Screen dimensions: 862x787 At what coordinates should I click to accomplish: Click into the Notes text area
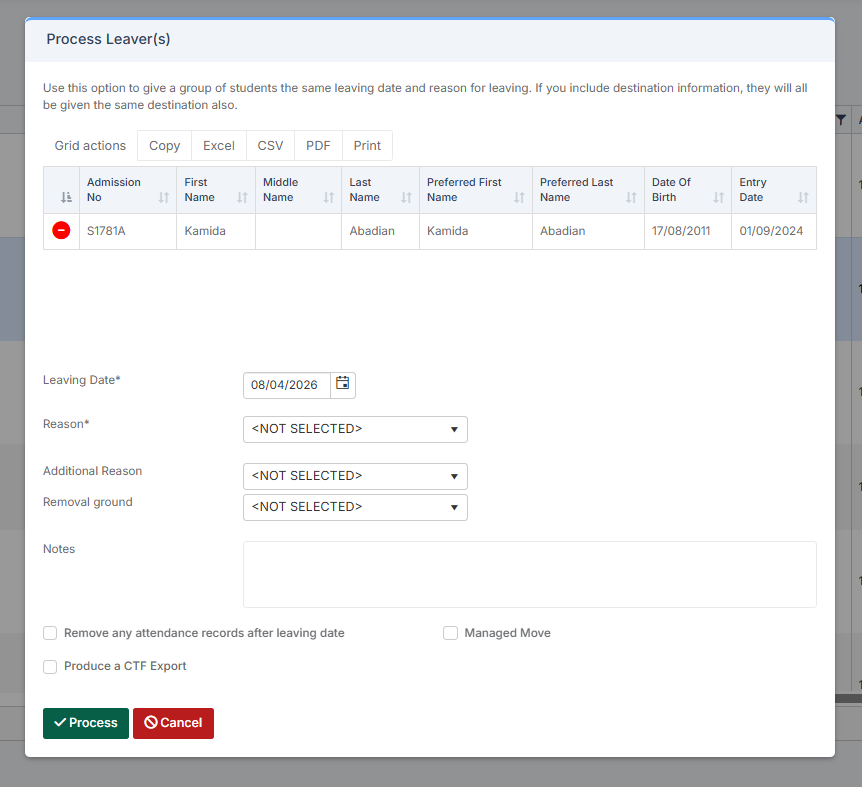pos(529,574)
